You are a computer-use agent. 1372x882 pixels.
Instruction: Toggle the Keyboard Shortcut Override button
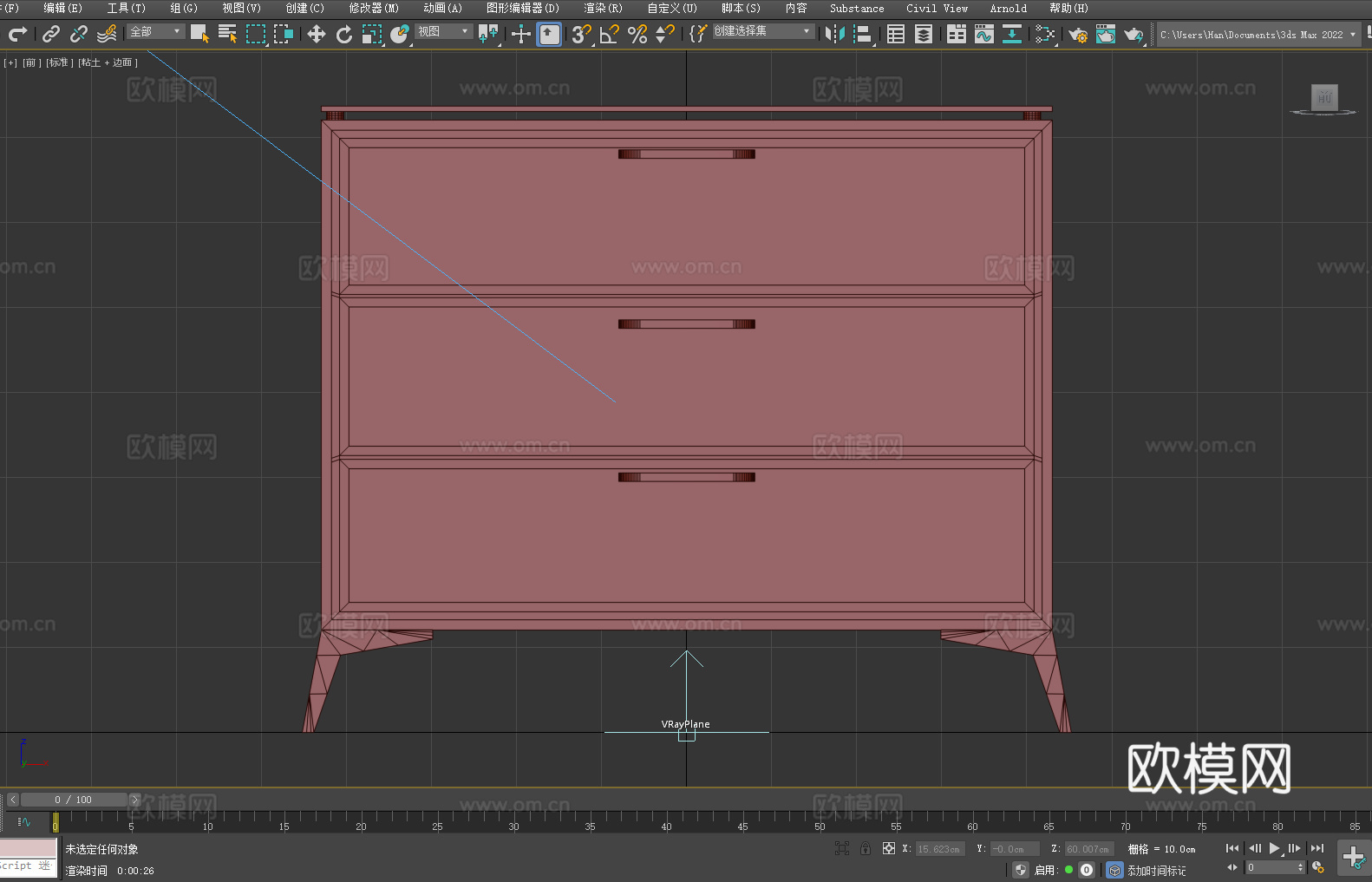[x=549, y=34]
